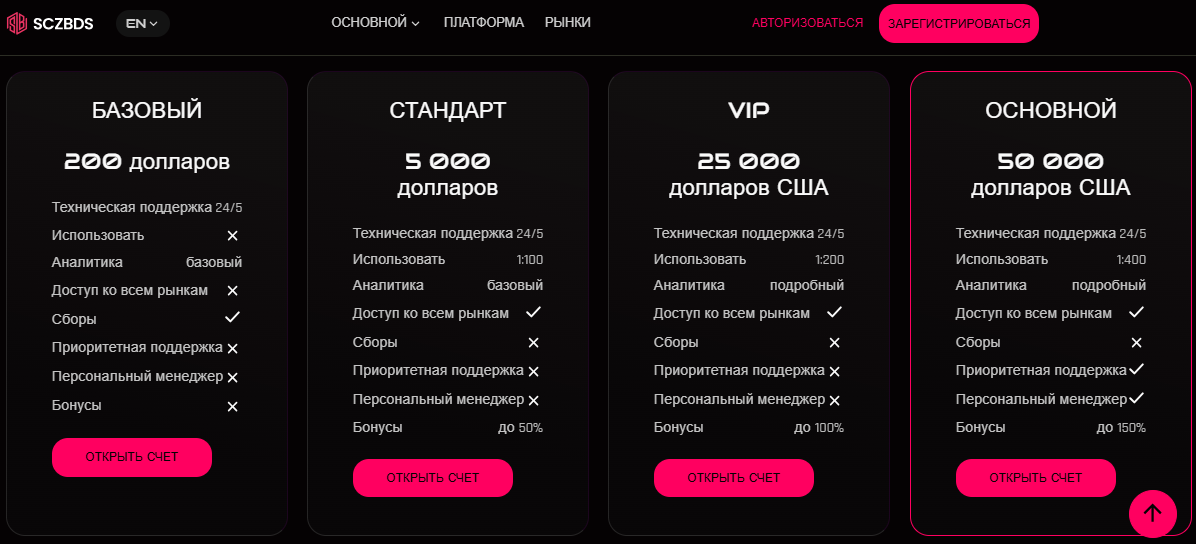
Task: Expand the ОСНОВНОЙ navigation menu
Action: [375, 23]
